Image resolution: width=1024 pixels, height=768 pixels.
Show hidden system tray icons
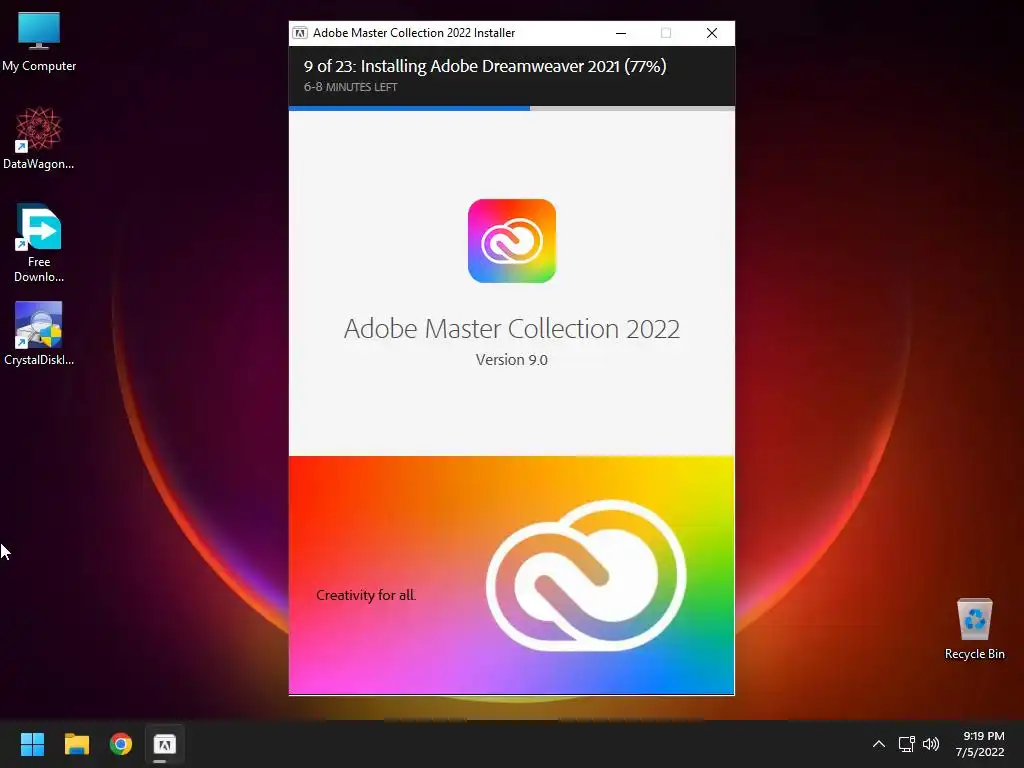pos(879,744)
